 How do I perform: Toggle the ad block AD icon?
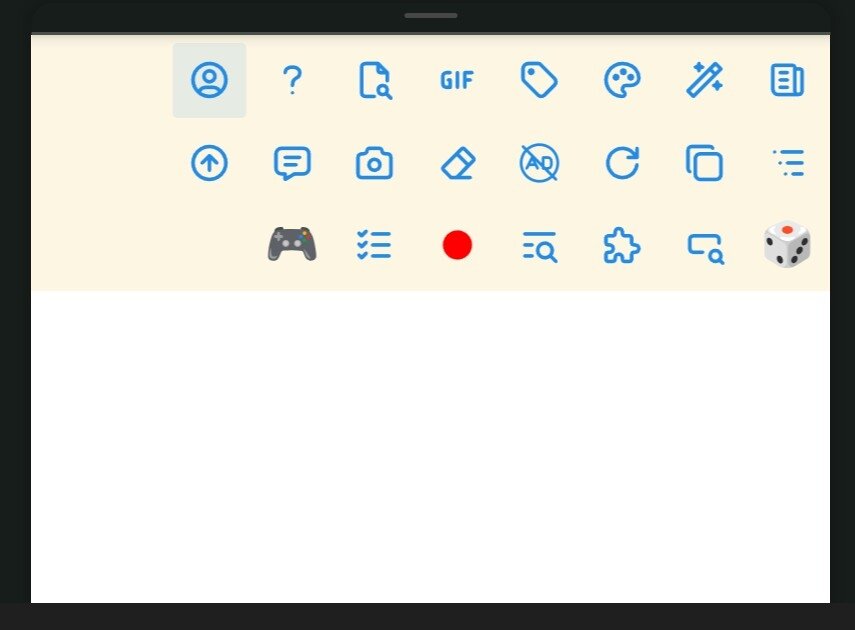pos(539,163)
